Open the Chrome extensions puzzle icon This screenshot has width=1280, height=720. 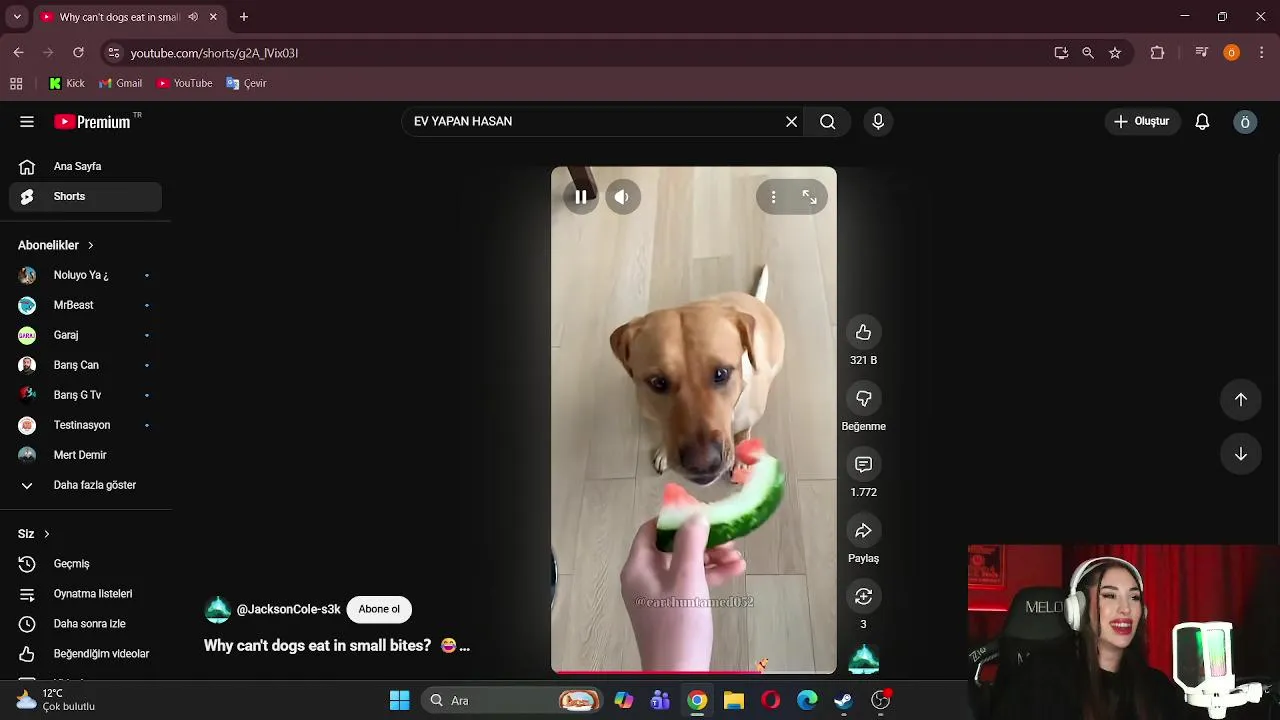pyautogui.click(x=1157, y=53)
